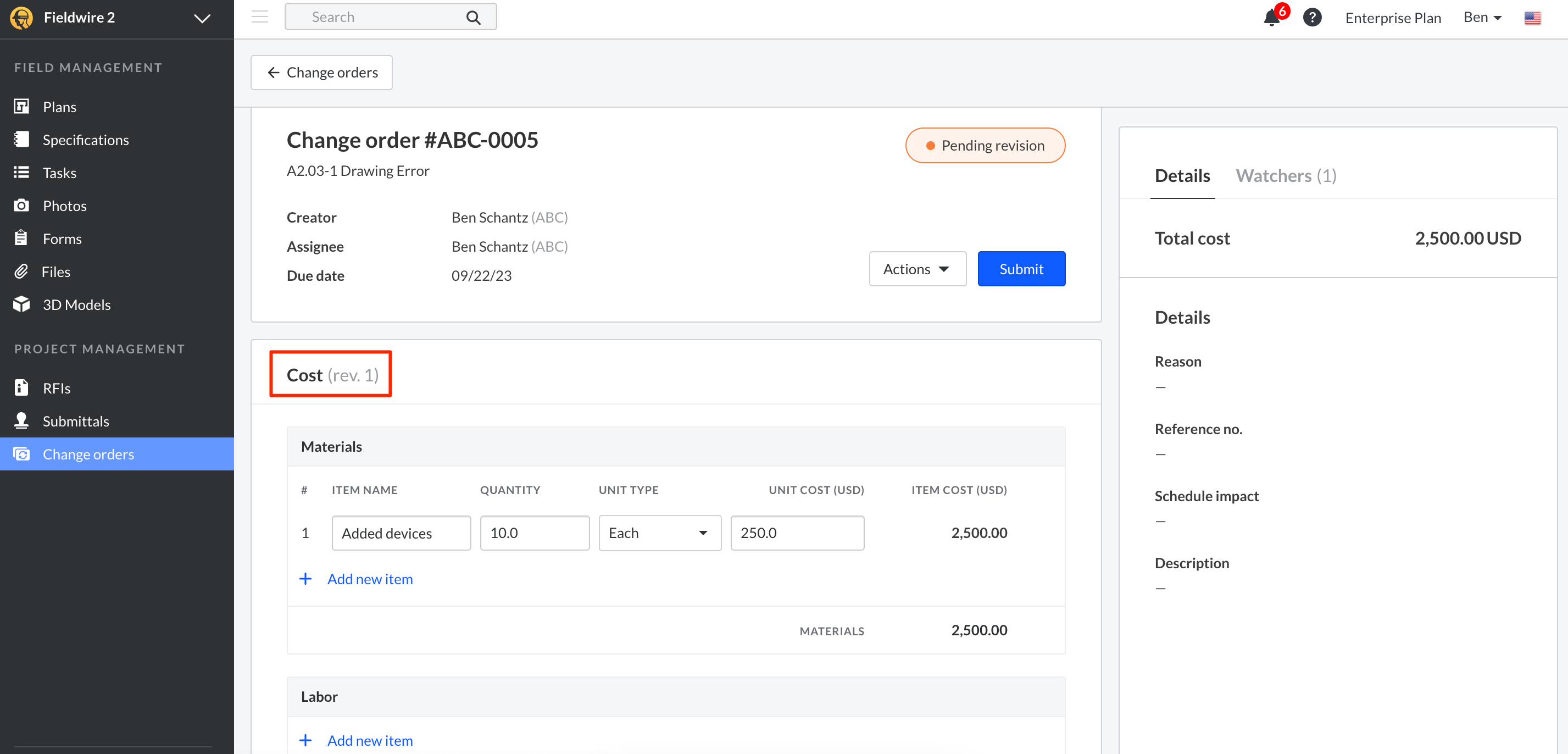Expand the Each unit type dropdown
The image size is (1568, 754).
point(659,533)
